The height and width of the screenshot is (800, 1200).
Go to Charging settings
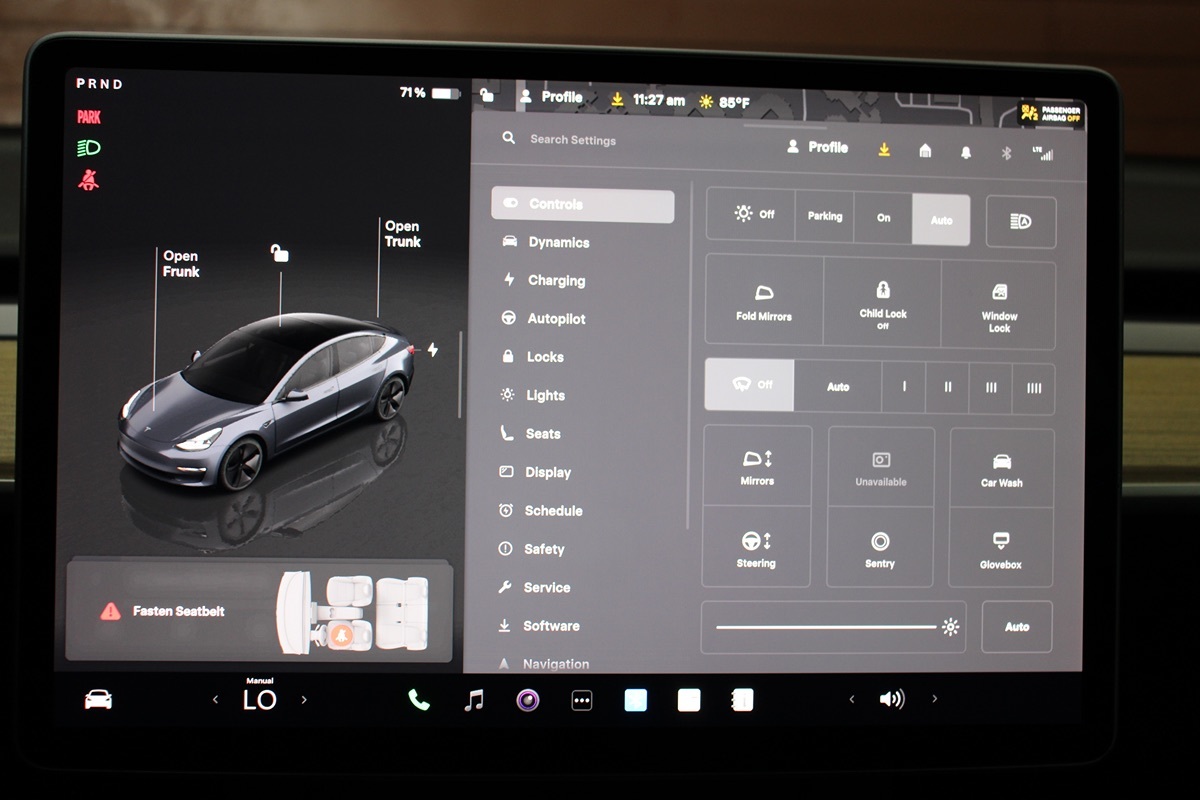point(556,281)
